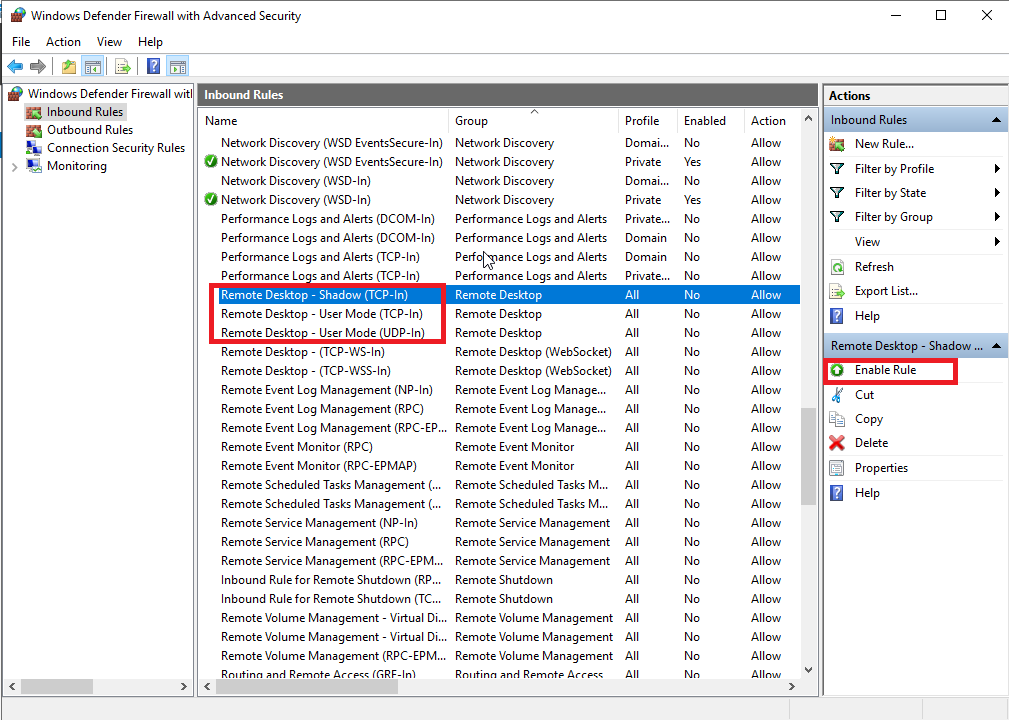Click the Connection Security Rules icon
This screenshot has height=720, width=1009.
[x=33, y=148]
